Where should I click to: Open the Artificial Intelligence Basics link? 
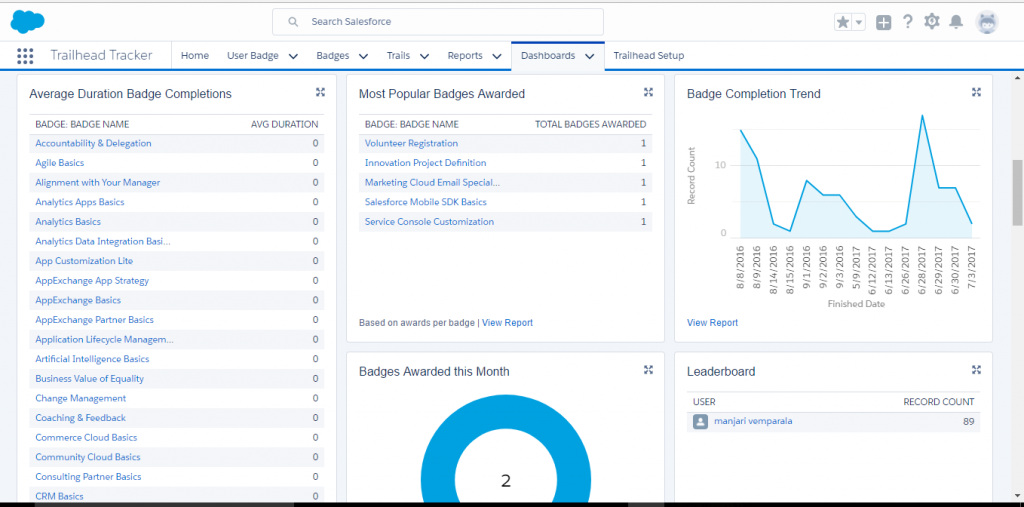pyautogui.click(x=92, y=359)
